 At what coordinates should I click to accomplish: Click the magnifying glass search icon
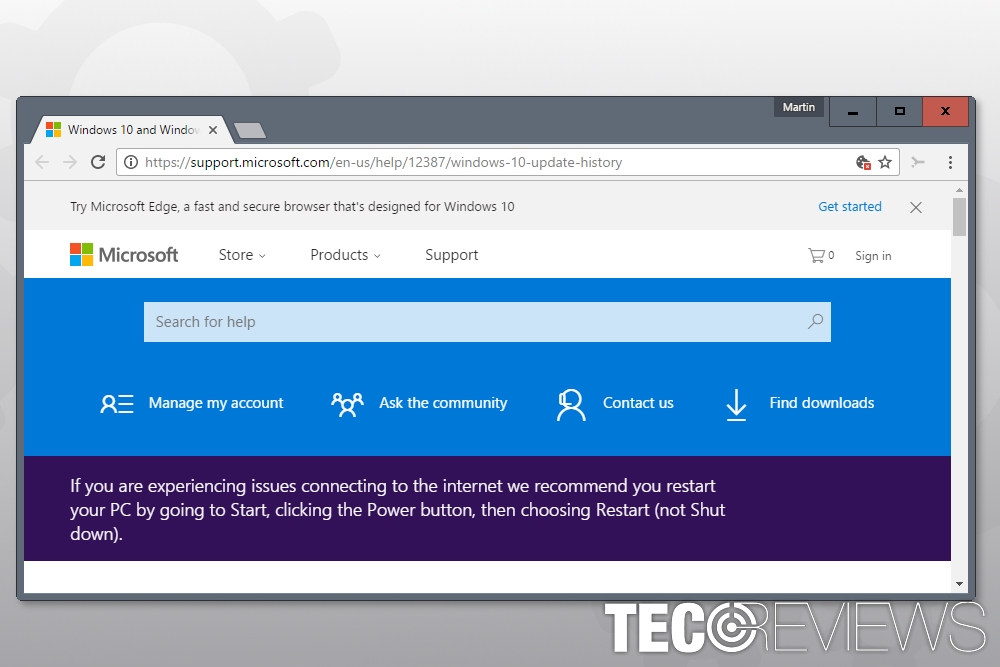[x=815, y=321]
